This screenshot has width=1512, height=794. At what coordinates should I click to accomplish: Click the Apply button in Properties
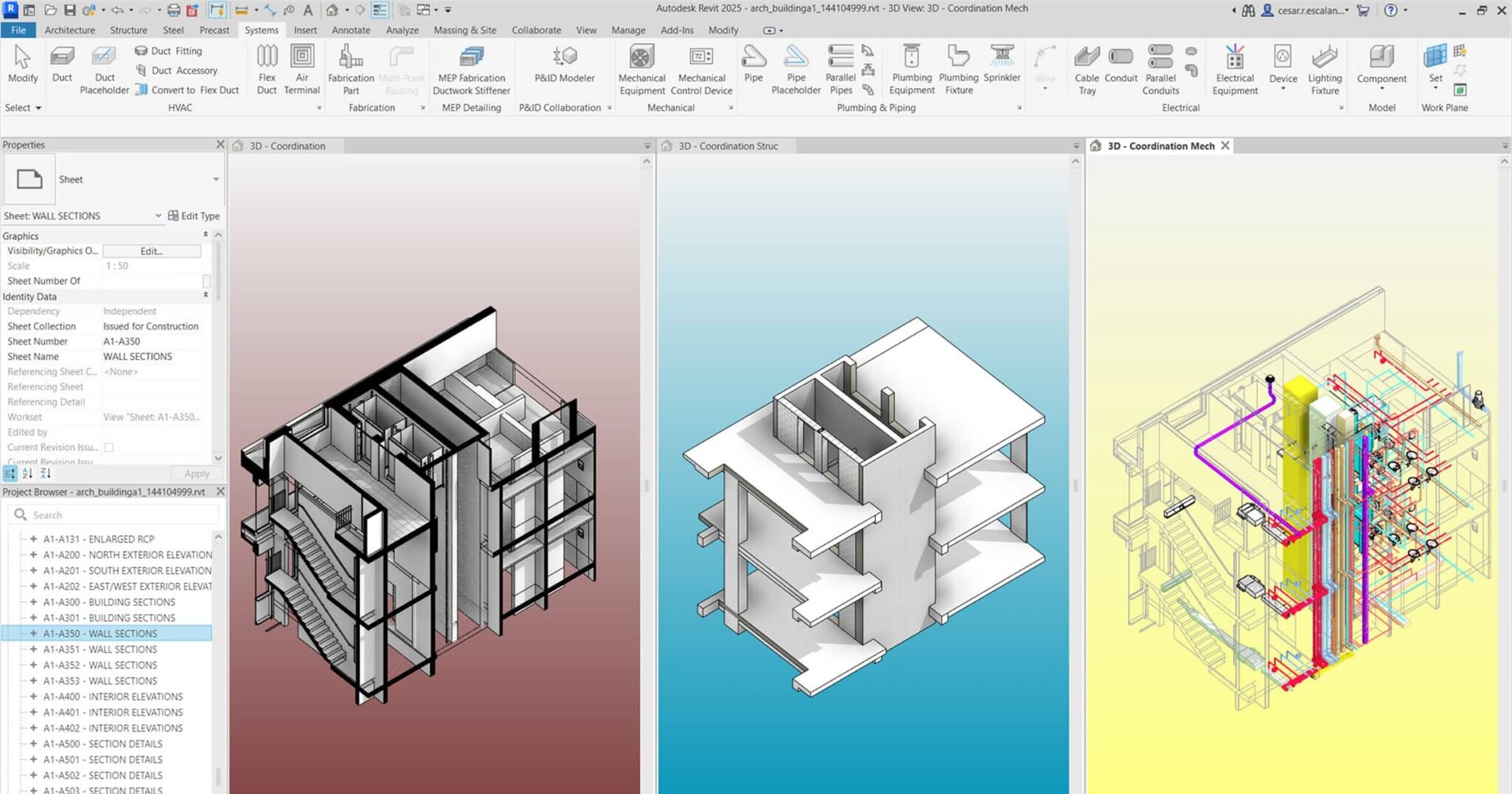coord(195,473)
